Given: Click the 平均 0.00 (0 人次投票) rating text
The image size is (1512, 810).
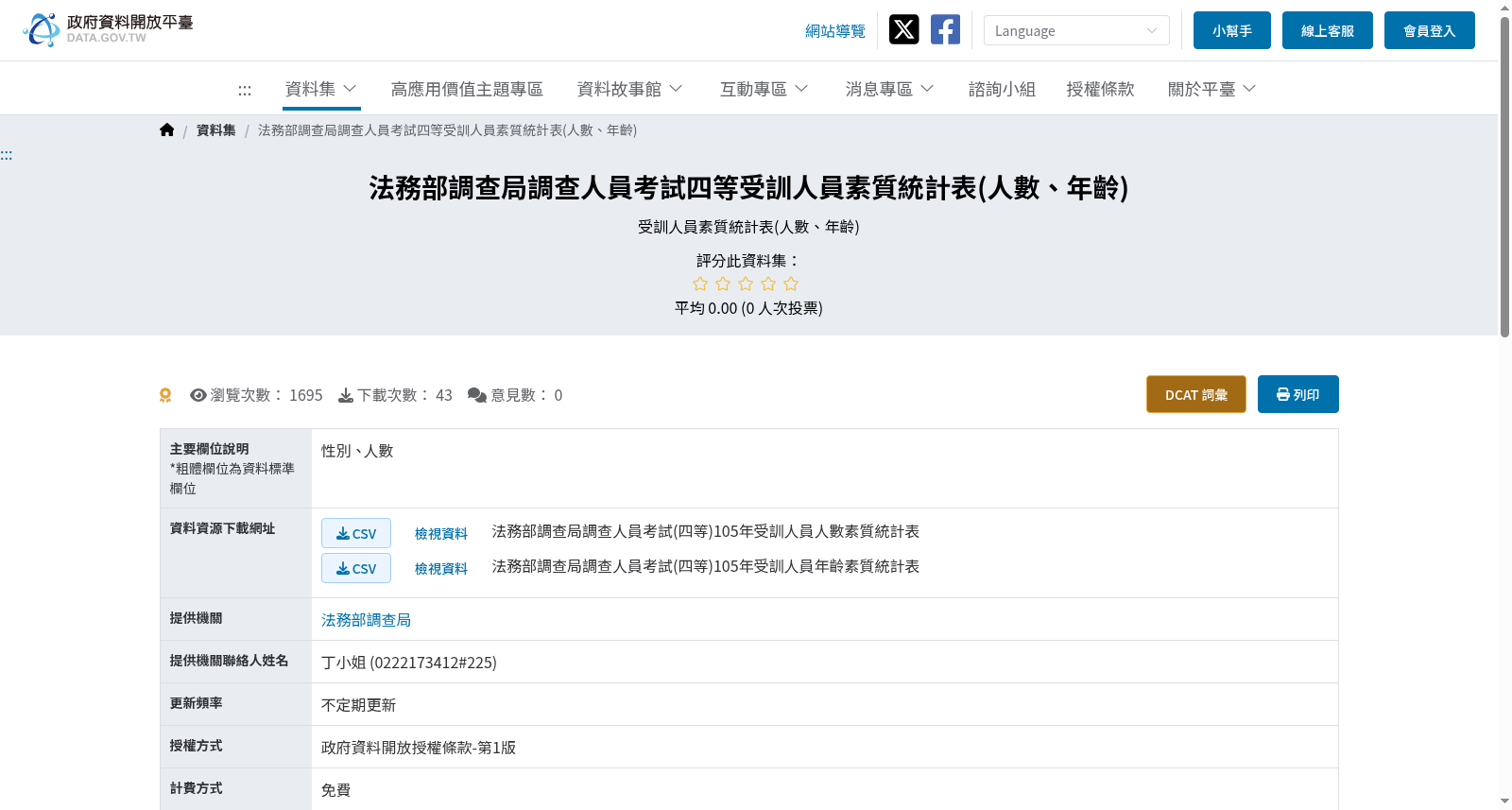Looking at the screenshot, I should pyautogui.click(x=748, y=308).
